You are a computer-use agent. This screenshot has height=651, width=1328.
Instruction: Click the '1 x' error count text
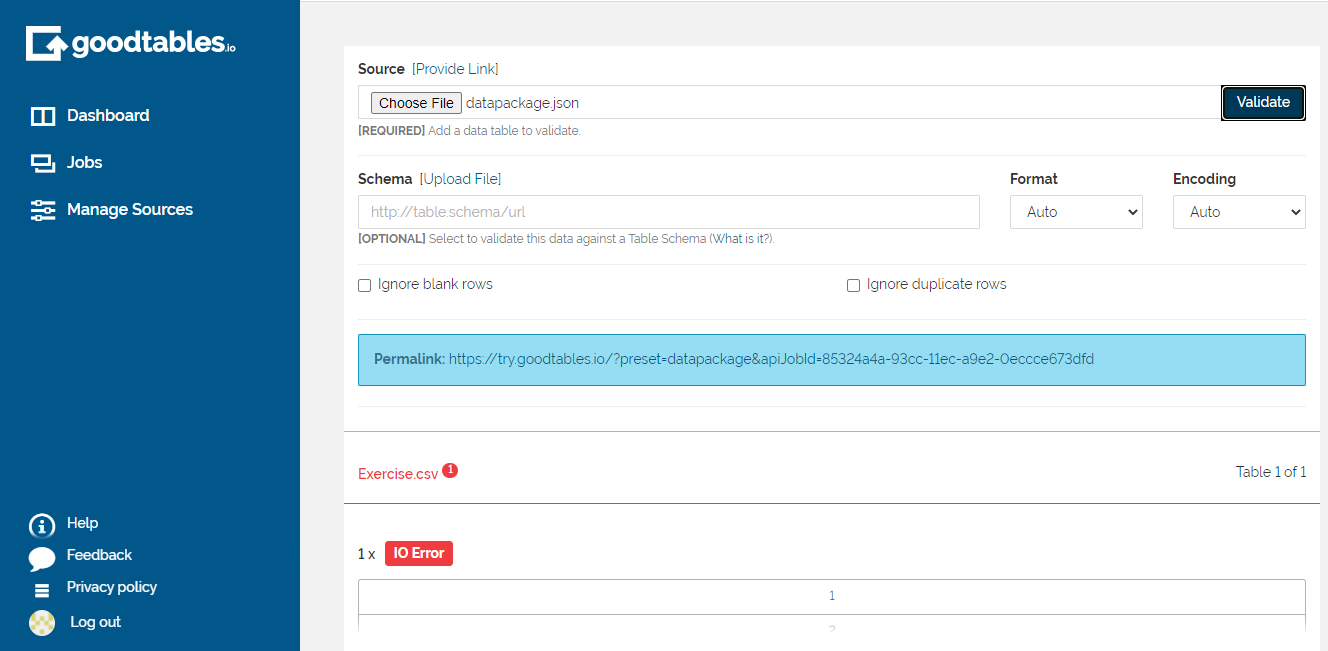pyautogui.click(x=367, y=554)
